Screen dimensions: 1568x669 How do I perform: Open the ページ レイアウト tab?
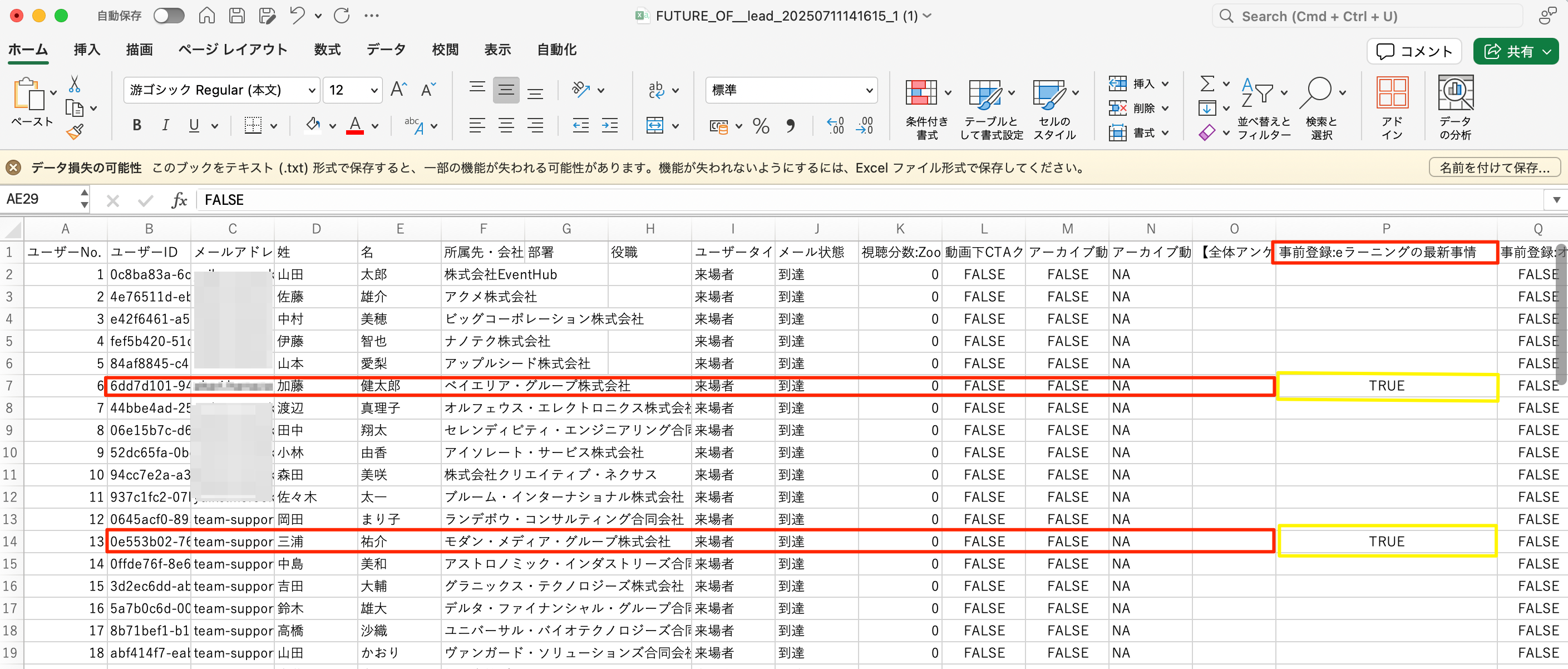pos(233,50)
